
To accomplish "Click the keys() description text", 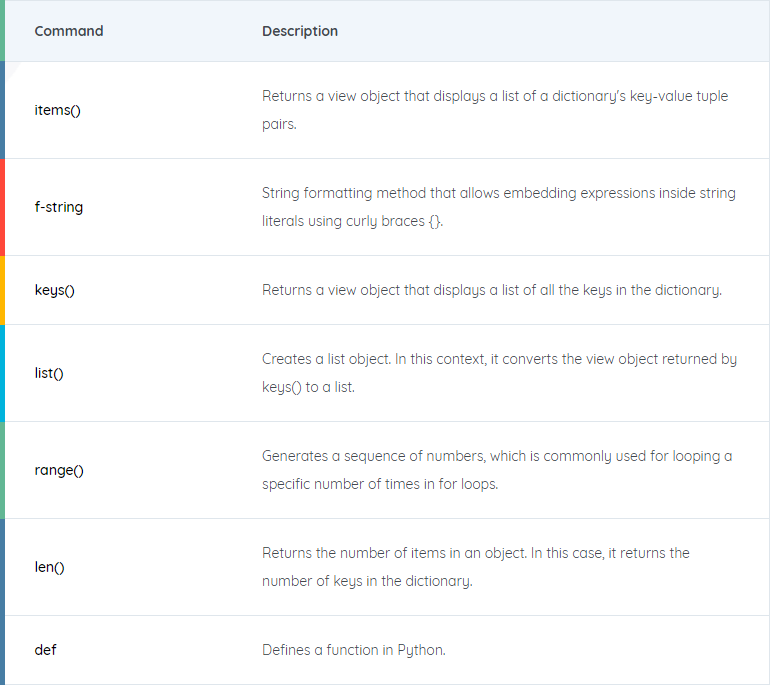I will tap(492, 290).
